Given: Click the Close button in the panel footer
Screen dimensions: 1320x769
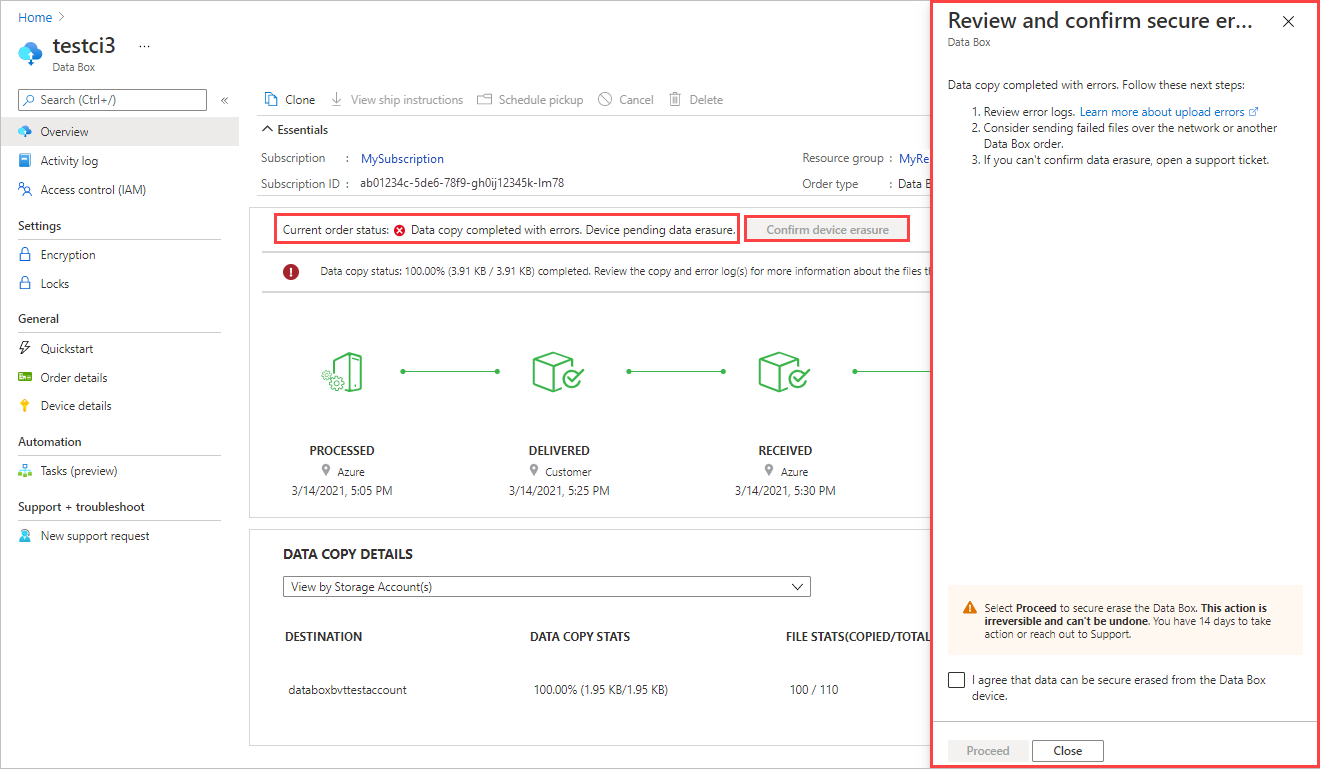Looking at the screenshot, I should [x=1067, y=751].
